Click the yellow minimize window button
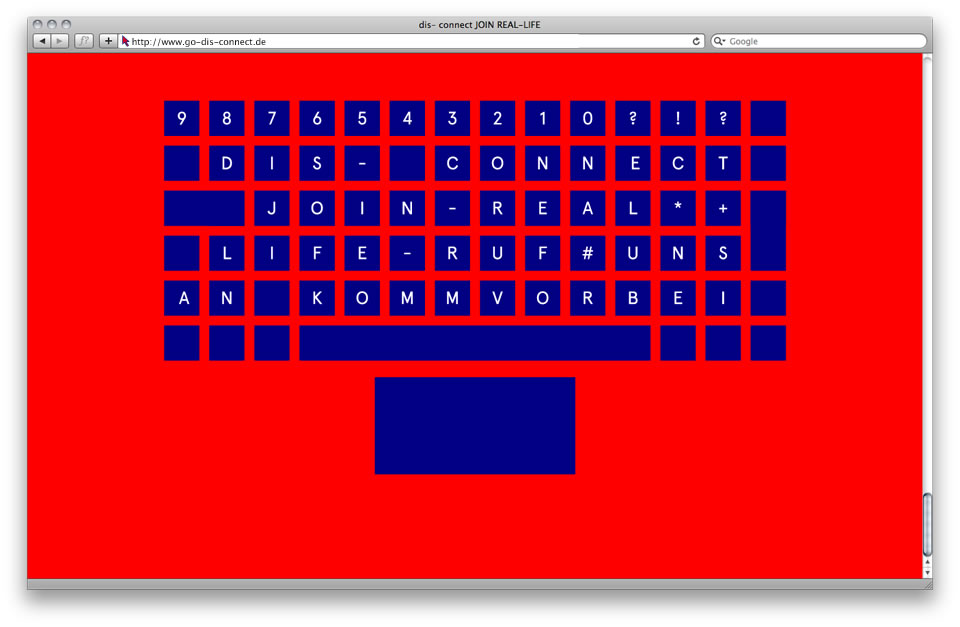This screenshot has width=960, height=627. [51, 24]
